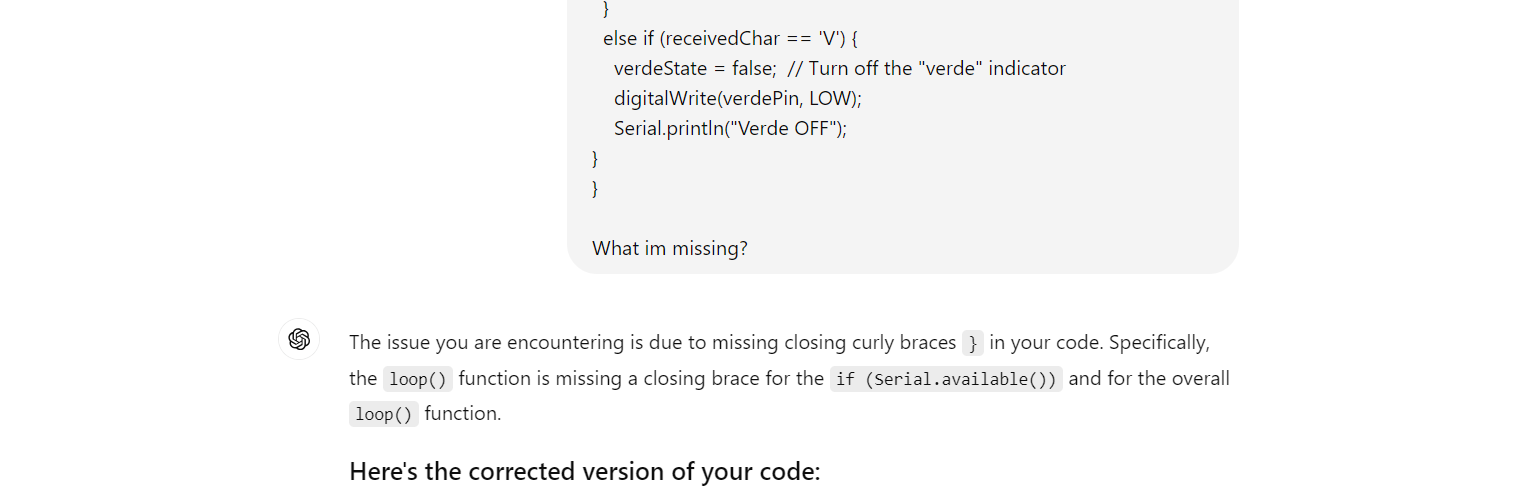Select the first loop() inline code snippet
This screenshot has height=500, width=1533.
[x=418, y=380]
